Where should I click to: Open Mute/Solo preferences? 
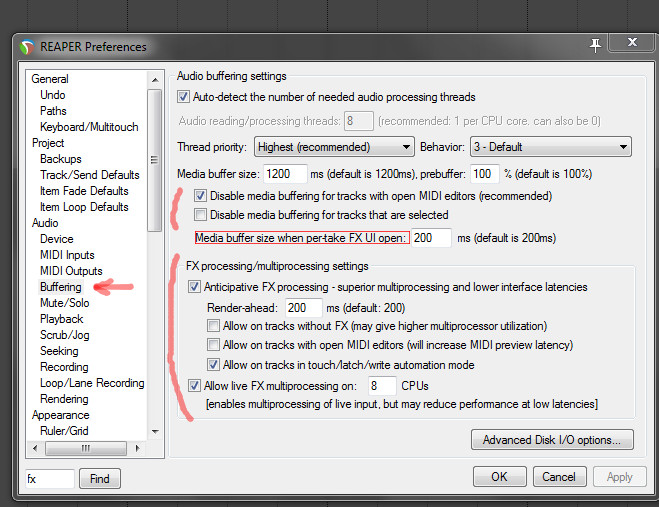coord(64,303)
